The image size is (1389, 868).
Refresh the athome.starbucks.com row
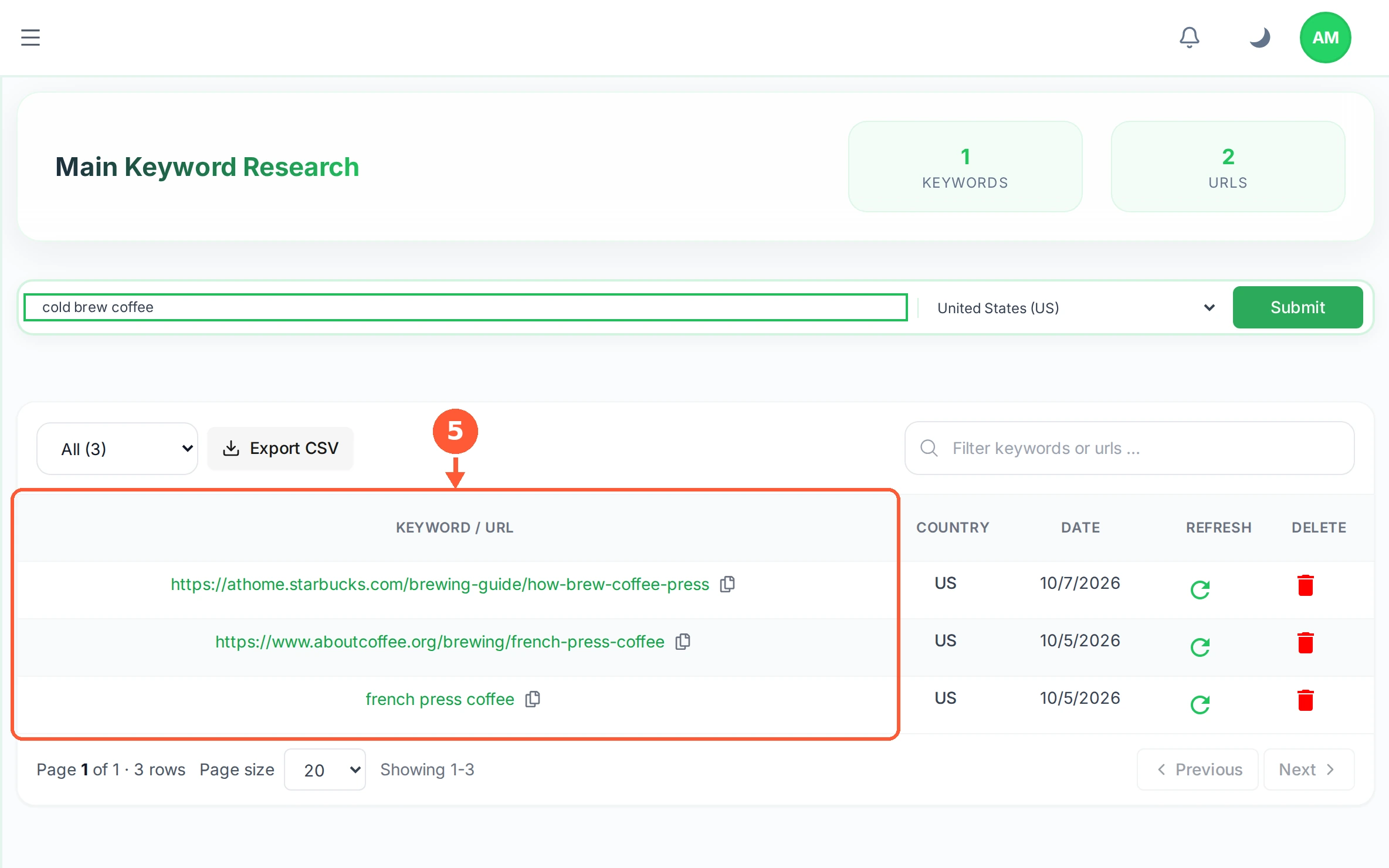[x=1200, y=589]
